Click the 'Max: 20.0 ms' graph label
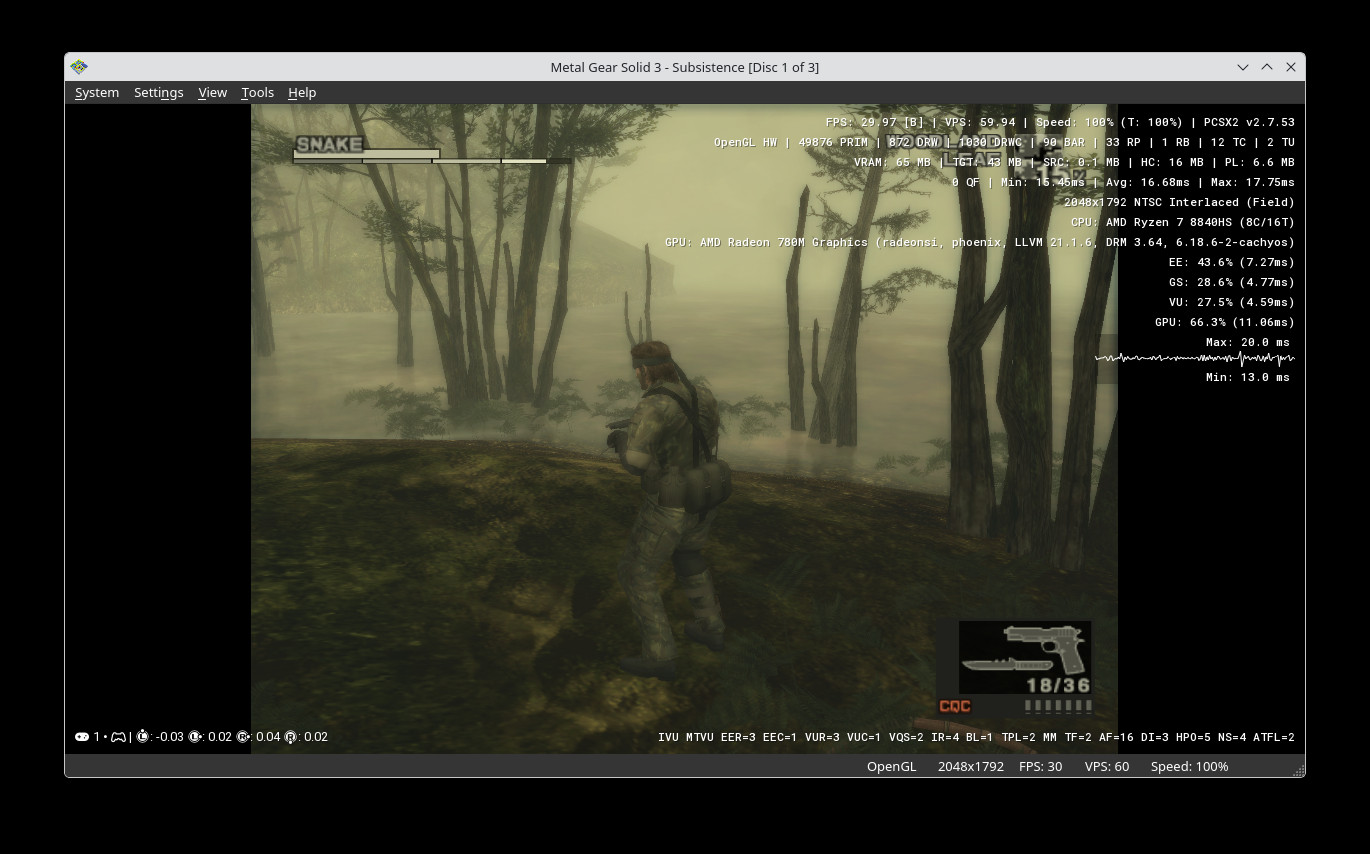This screenshot has height=854, width=1370. tap(1248, 342)
